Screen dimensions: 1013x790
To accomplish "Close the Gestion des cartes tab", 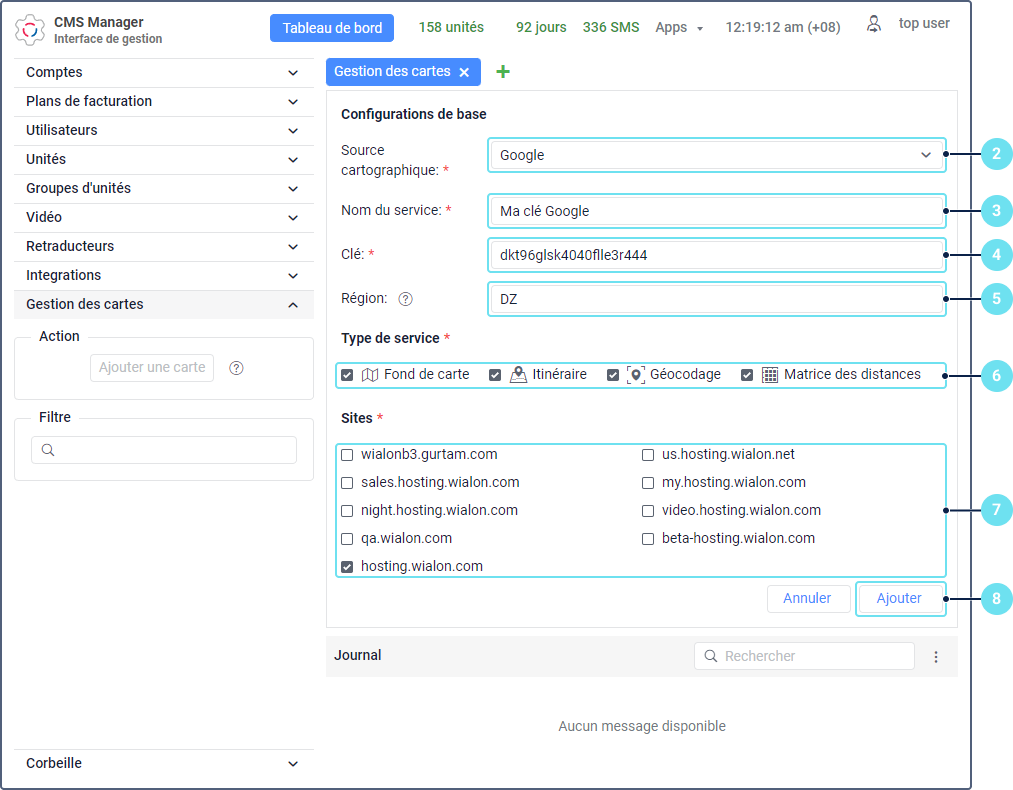I will pyautogui.click(x=464, y=72).
